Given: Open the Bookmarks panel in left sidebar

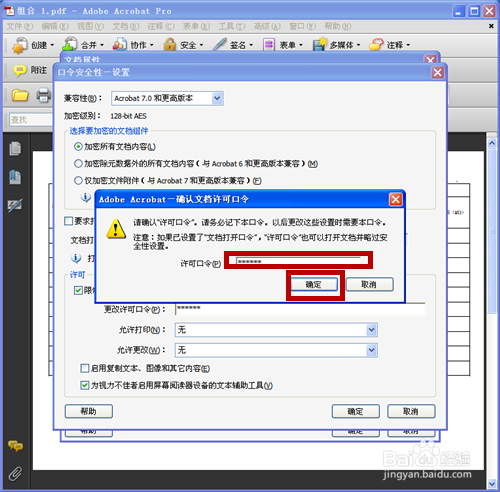Looking at the screenshot, I should click(15, 177).
